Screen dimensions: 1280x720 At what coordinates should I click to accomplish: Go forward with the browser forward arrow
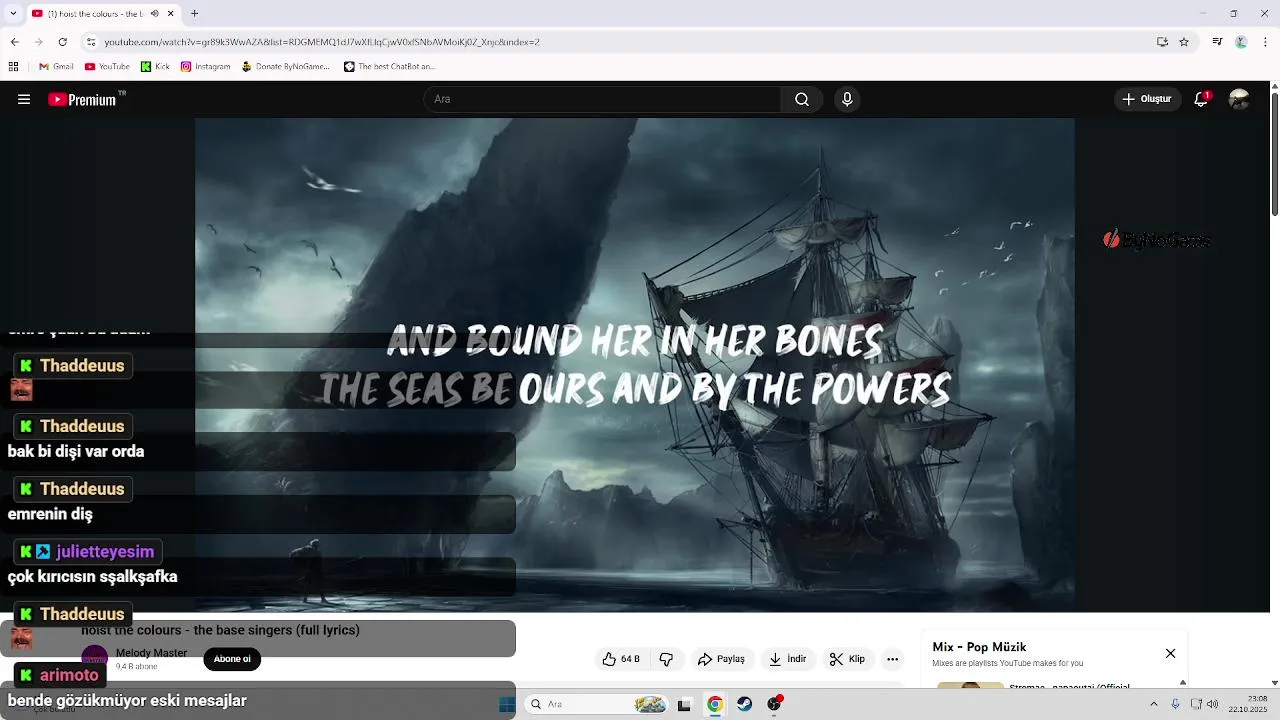click(x=38, y=42)
